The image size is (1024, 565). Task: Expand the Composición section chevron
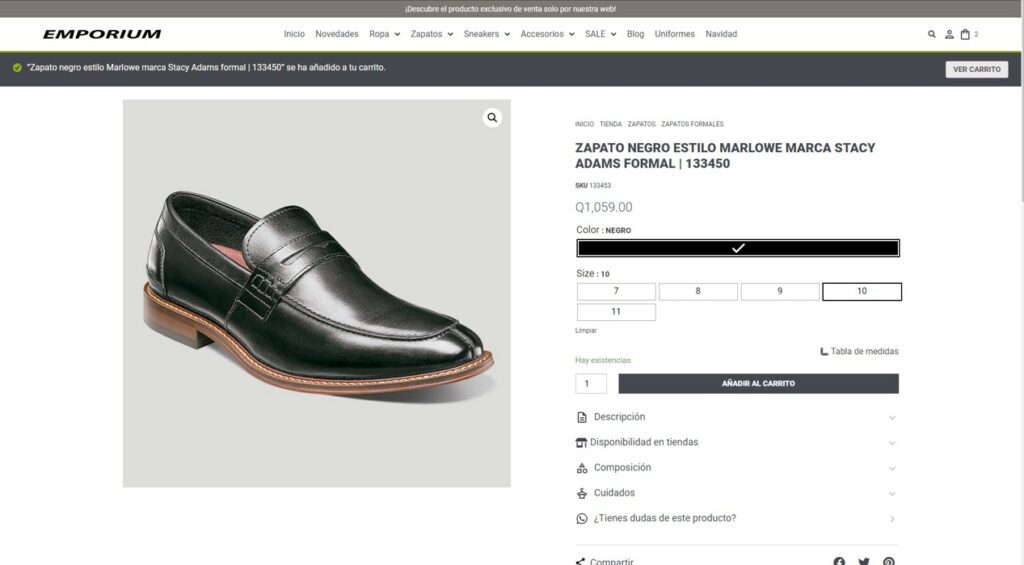(x=892, y=469)
